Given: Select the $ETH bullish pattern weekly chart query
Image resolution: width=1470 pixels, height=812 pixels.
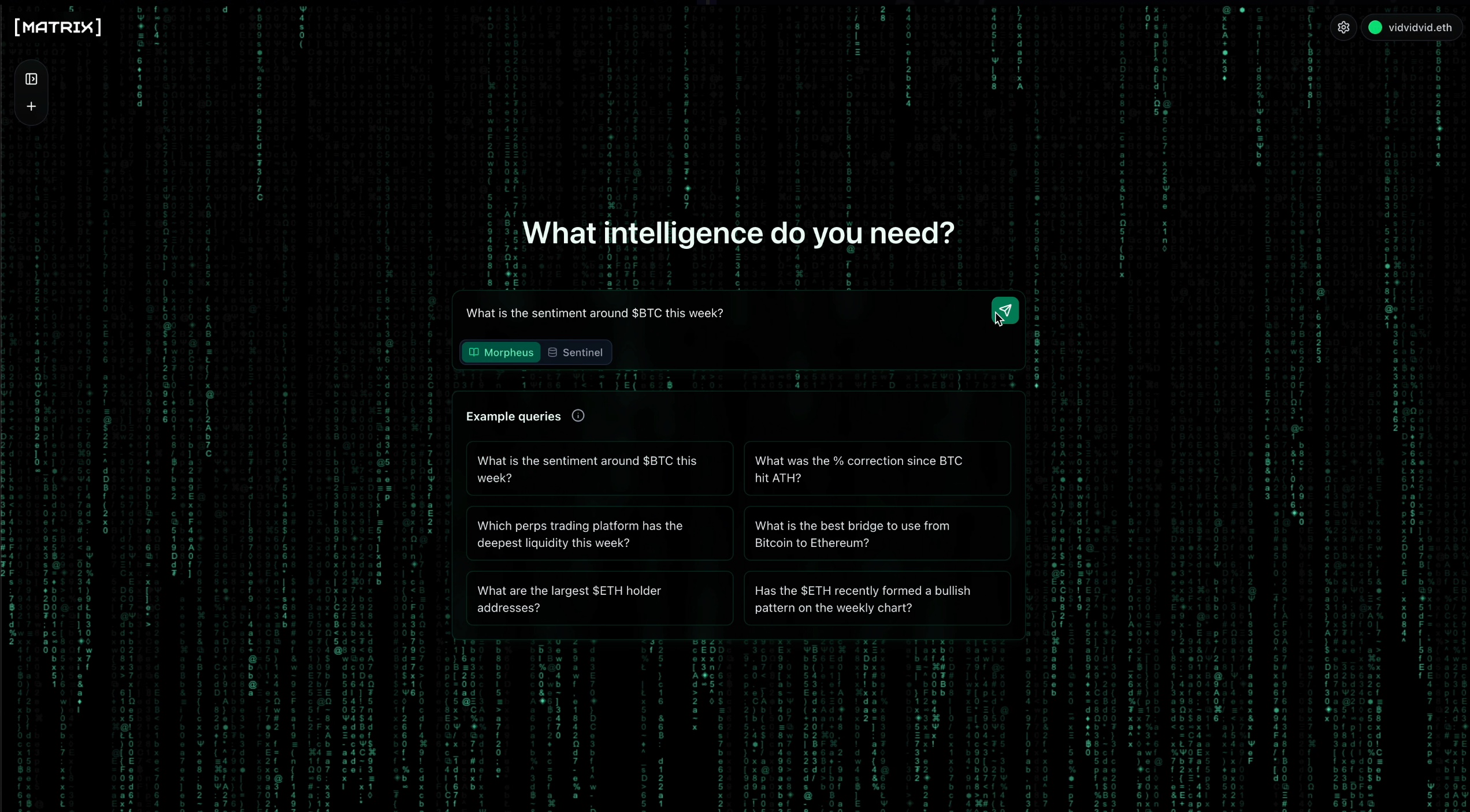Looking at the screenshot, I should tap(877, 598).
